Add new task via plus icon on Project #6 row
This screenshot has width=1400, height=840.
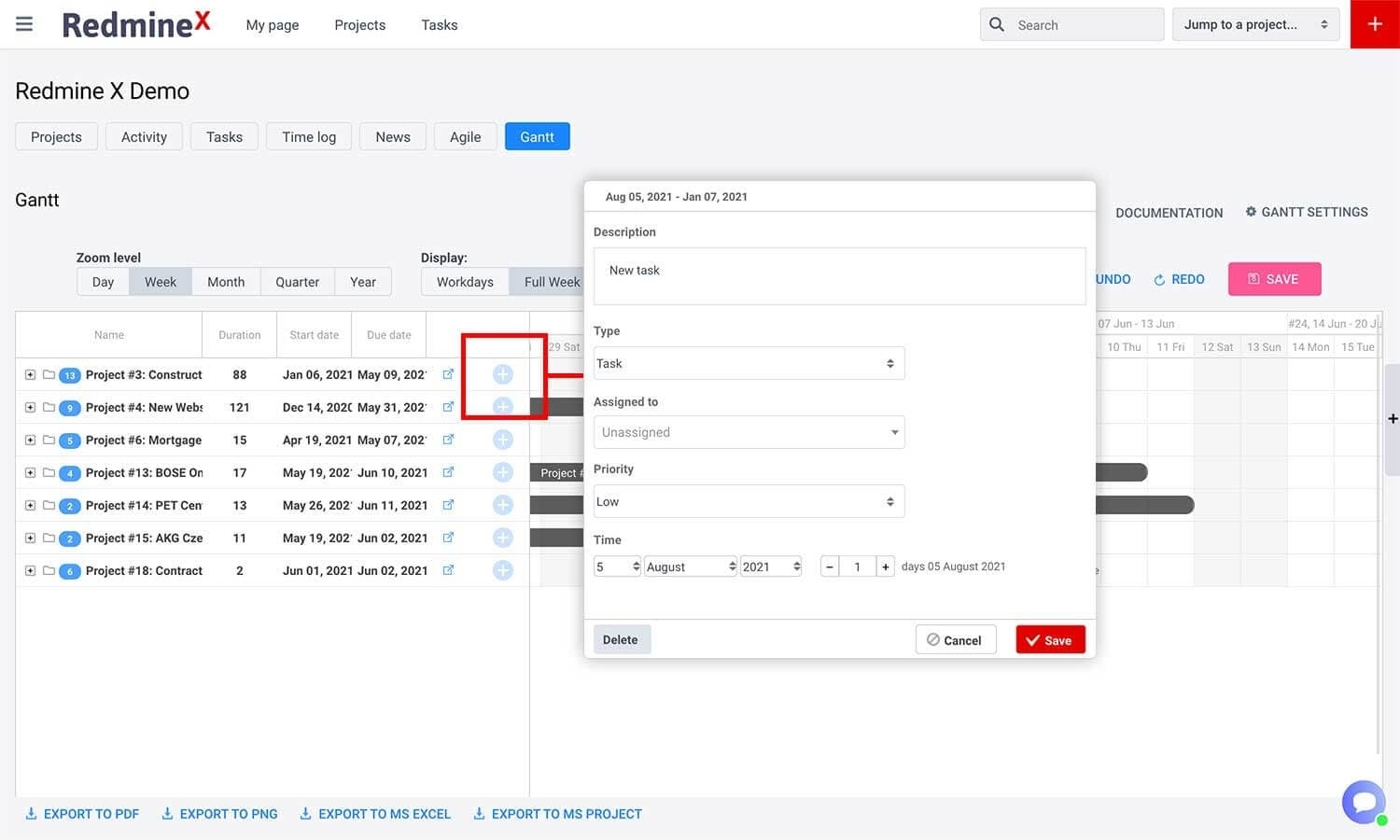[x=502, y=439]
